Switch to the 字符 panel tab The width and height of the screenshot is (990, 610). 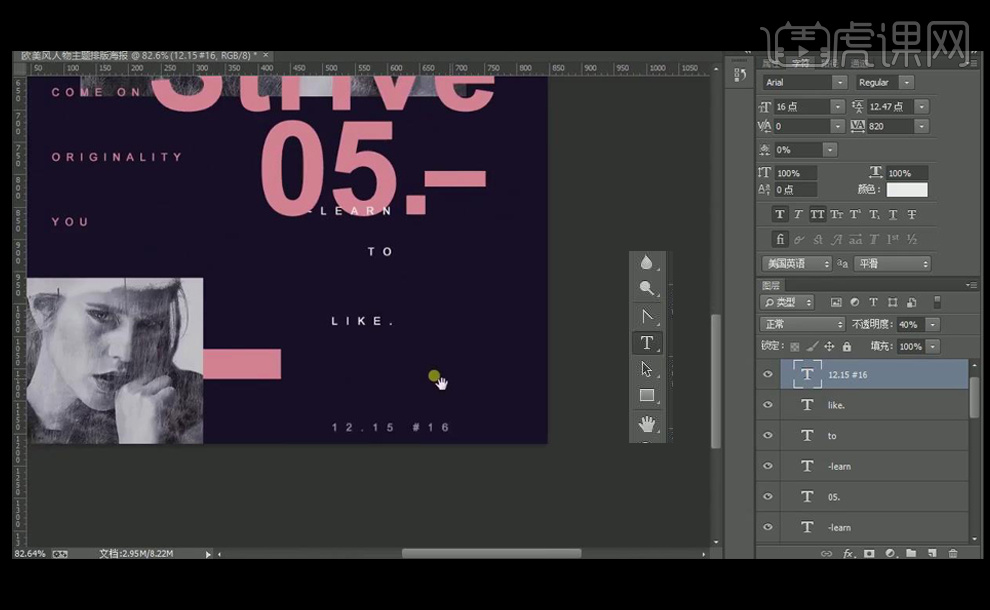(801, 63)
